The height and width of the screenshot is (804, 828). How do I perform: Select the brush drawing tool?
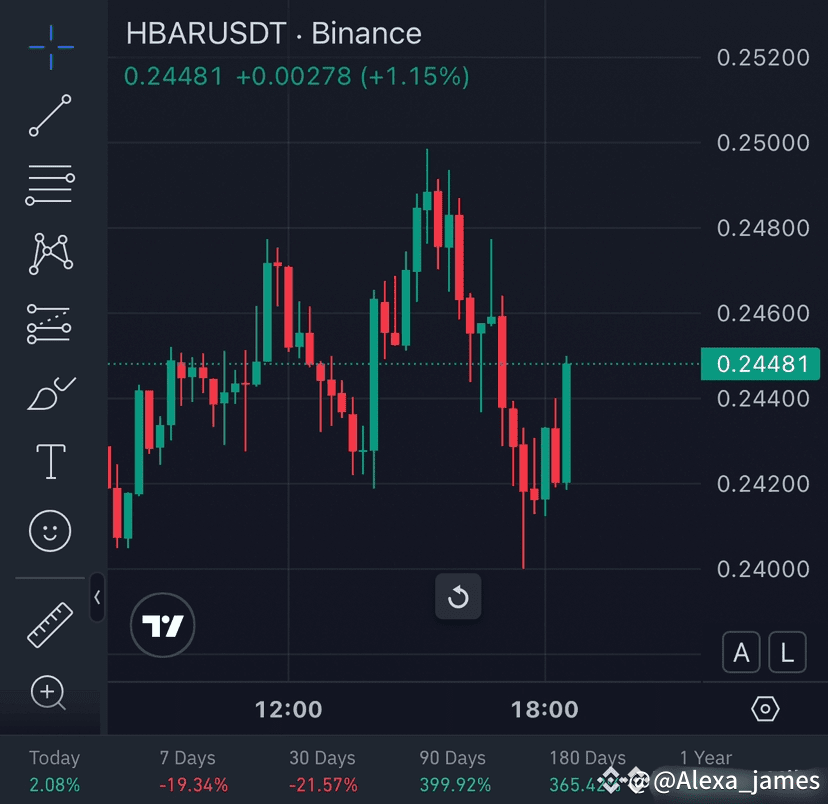click(x=51, y=394)
